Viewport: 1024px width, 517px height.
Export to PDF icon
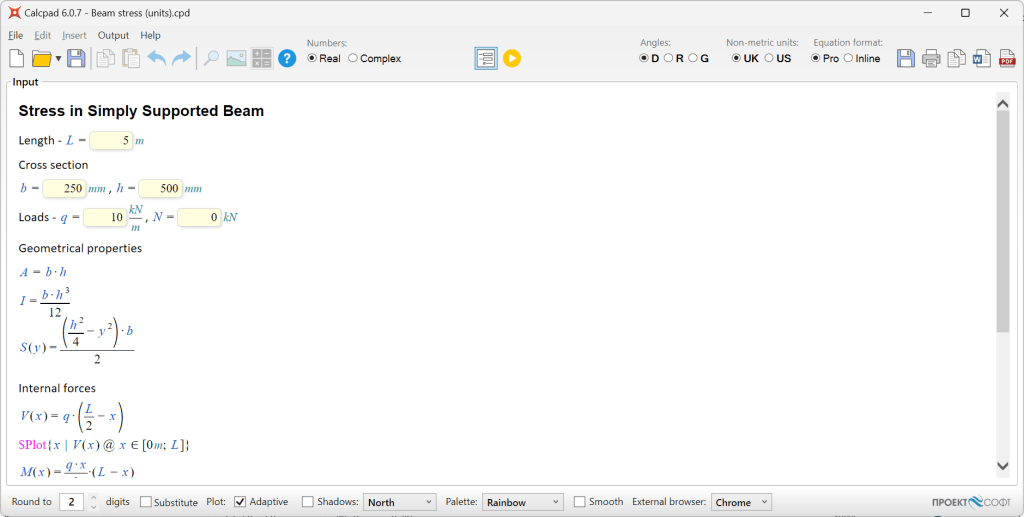(x=1007, y=59)
